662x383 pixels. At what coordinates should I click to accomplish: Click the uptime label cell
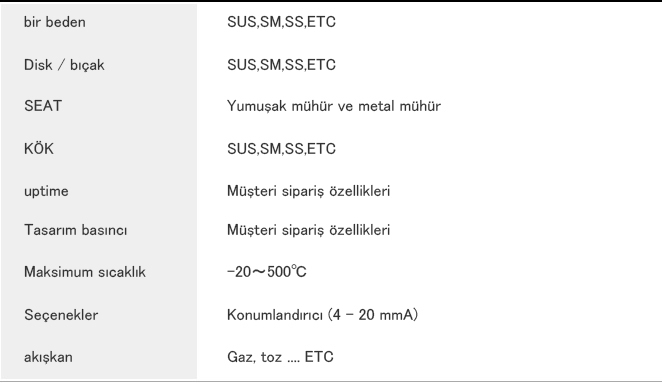pyautogui.click(x=46, y=191)
